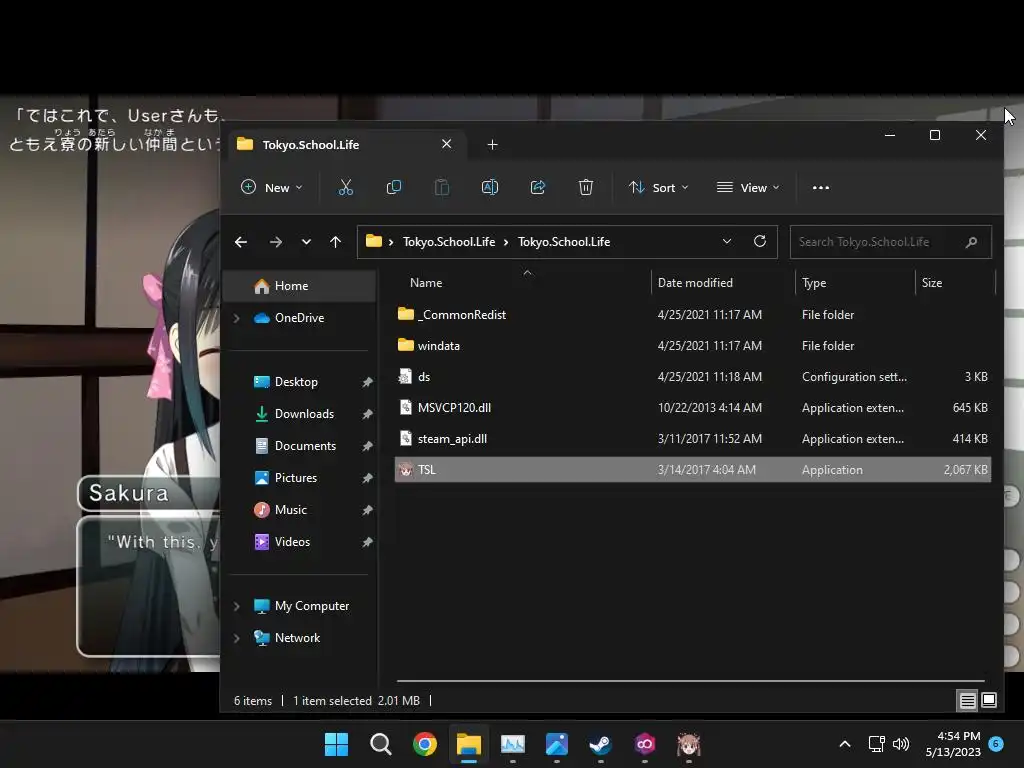Click the Rename icon in toolbar
This screenshot has height=768, width=1024.
tap(490, 187)
